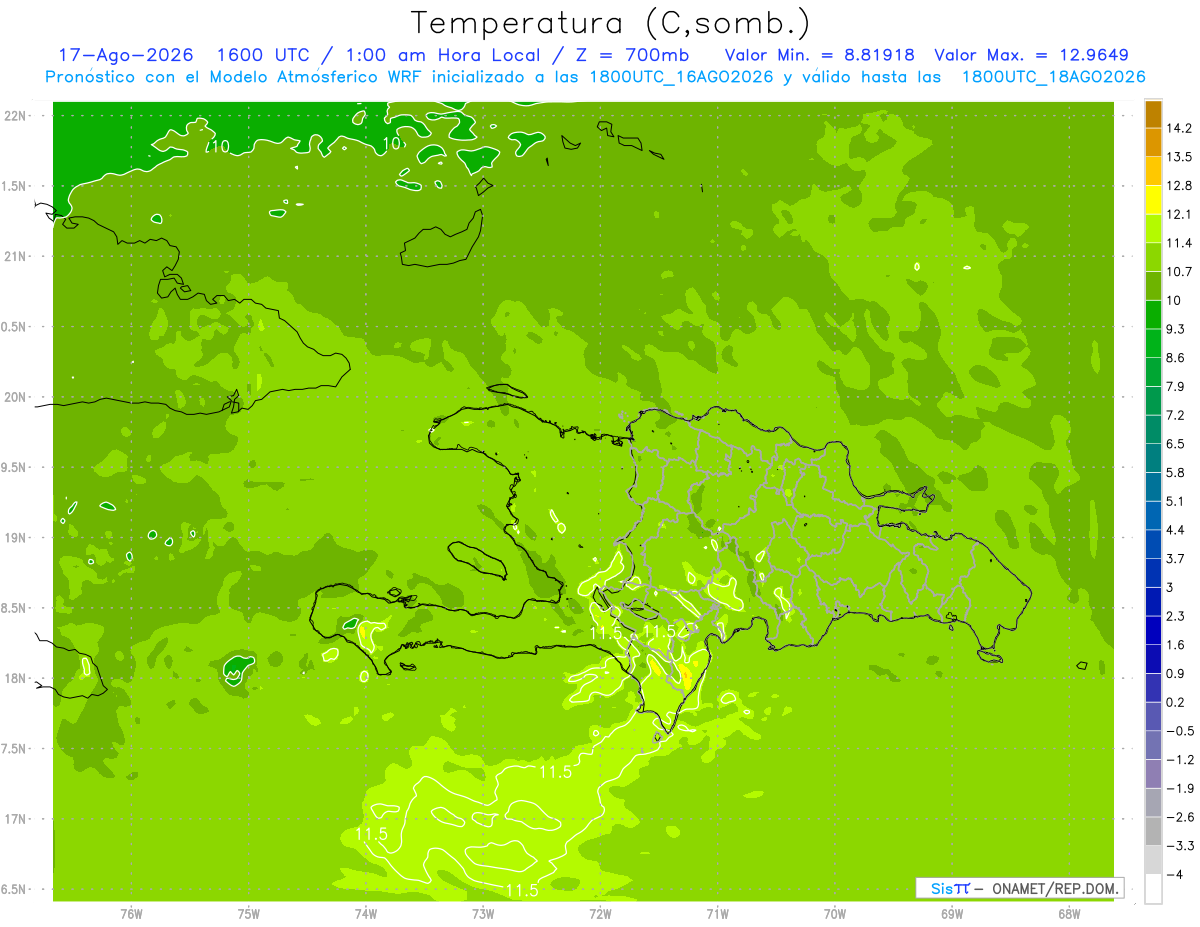Click the 17N latitude label
This screenshot has height=927, width=1200.
pos(17,819)
